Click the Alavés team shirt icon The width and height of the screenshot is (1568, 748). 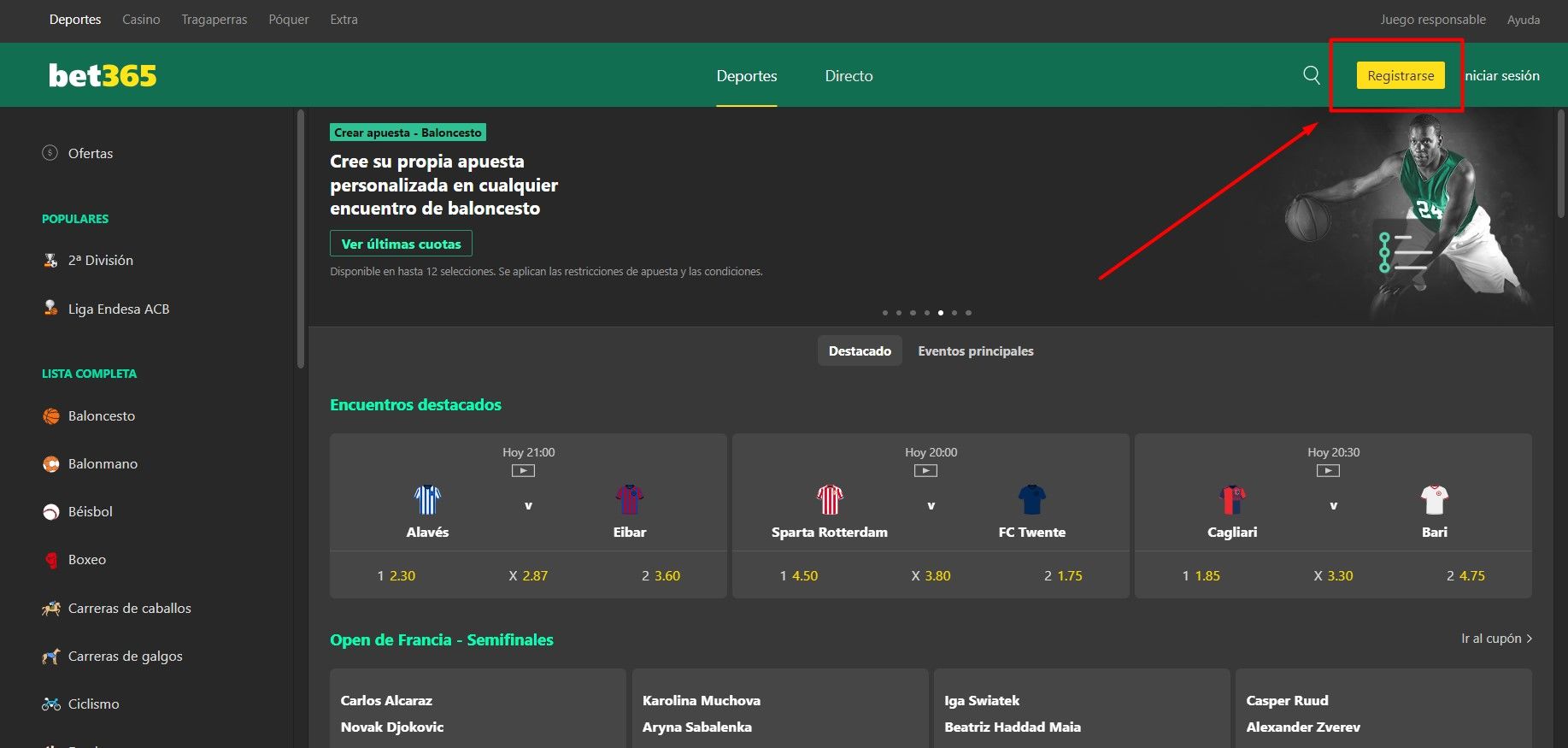(x=427, y=499)
